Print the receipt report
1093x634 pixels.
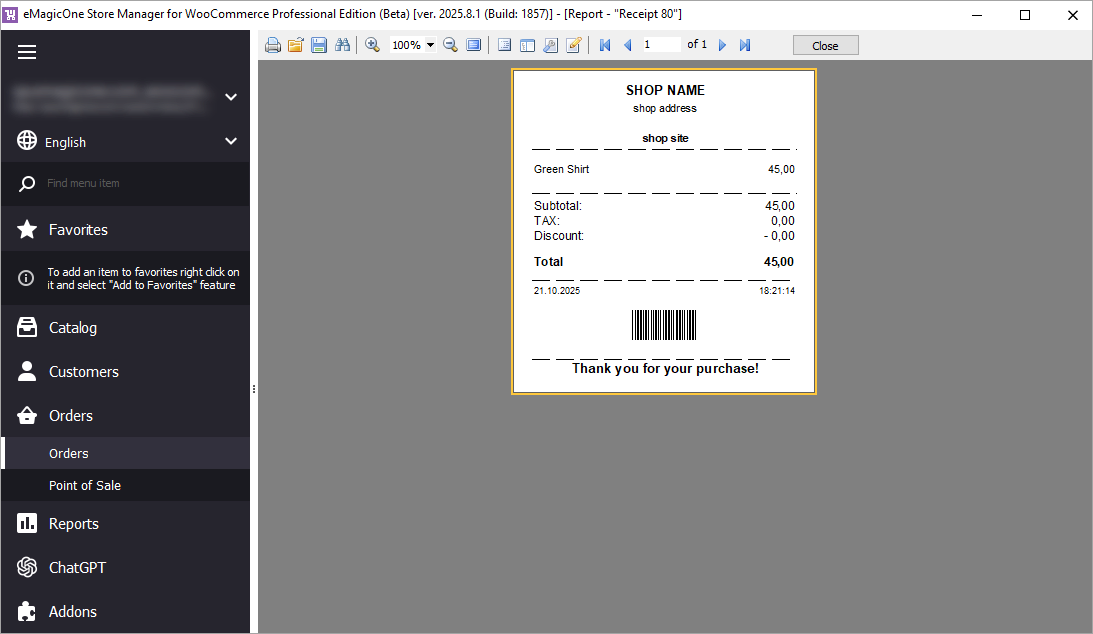click(273, 44)
